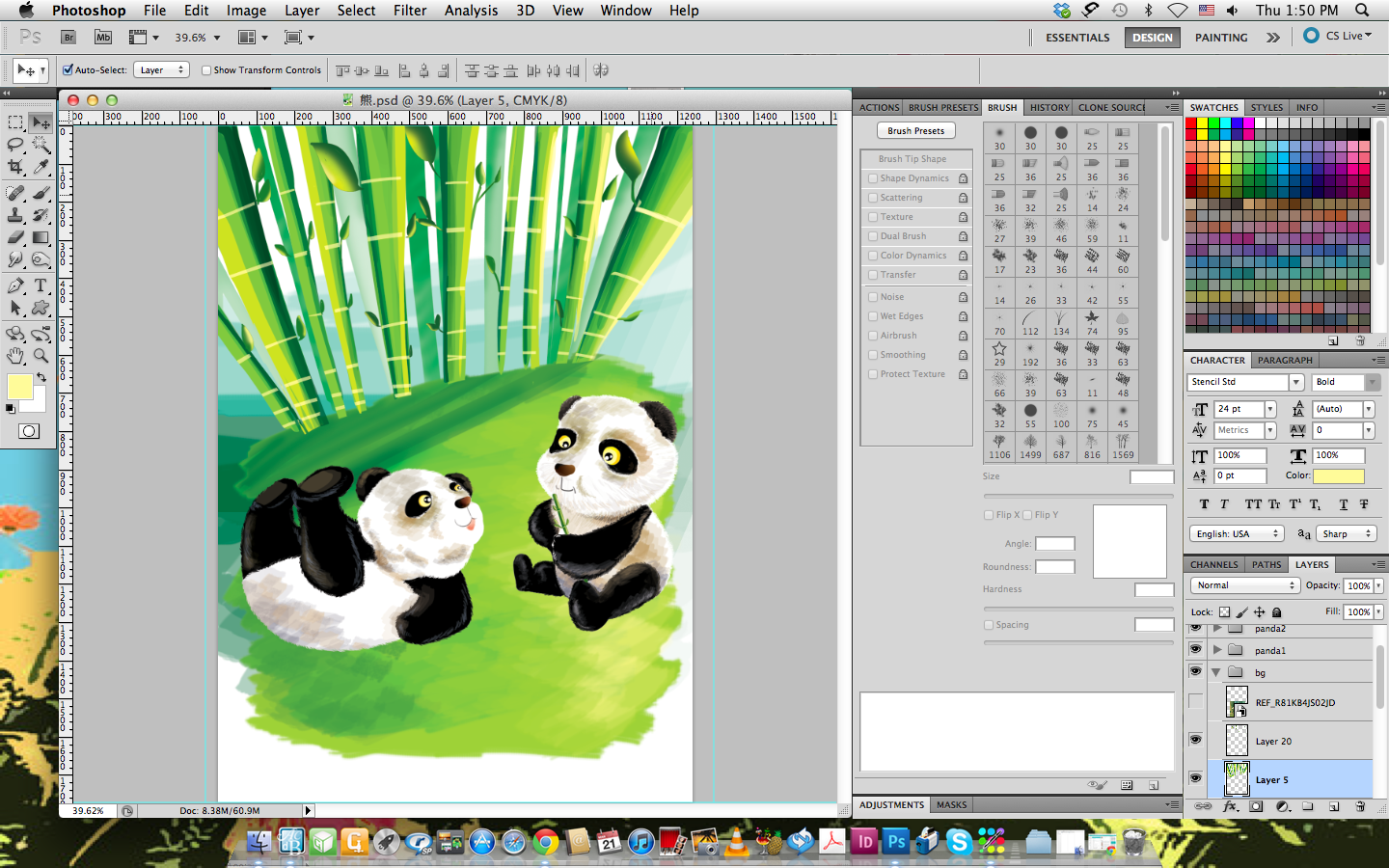Select the Crop tool
Screen dimensions: 1389x868
pos(15,168)
